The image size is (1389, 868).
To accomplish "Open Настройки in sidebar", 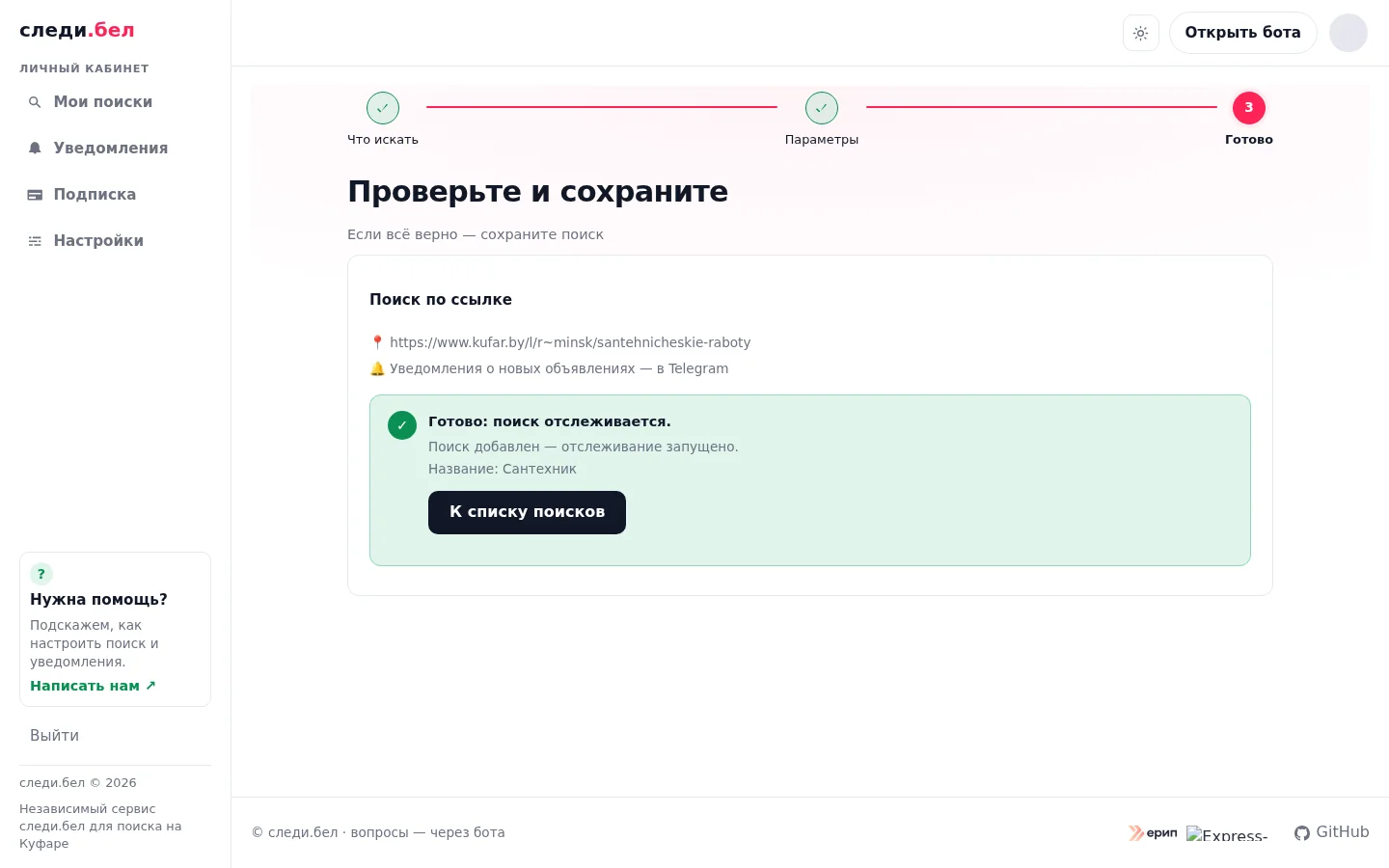I will (115, 241).
